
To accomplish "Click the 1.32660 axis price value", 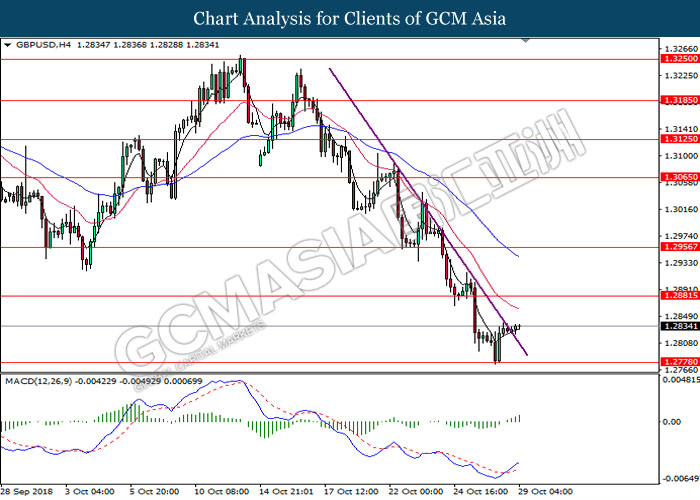I will [681, 49].
